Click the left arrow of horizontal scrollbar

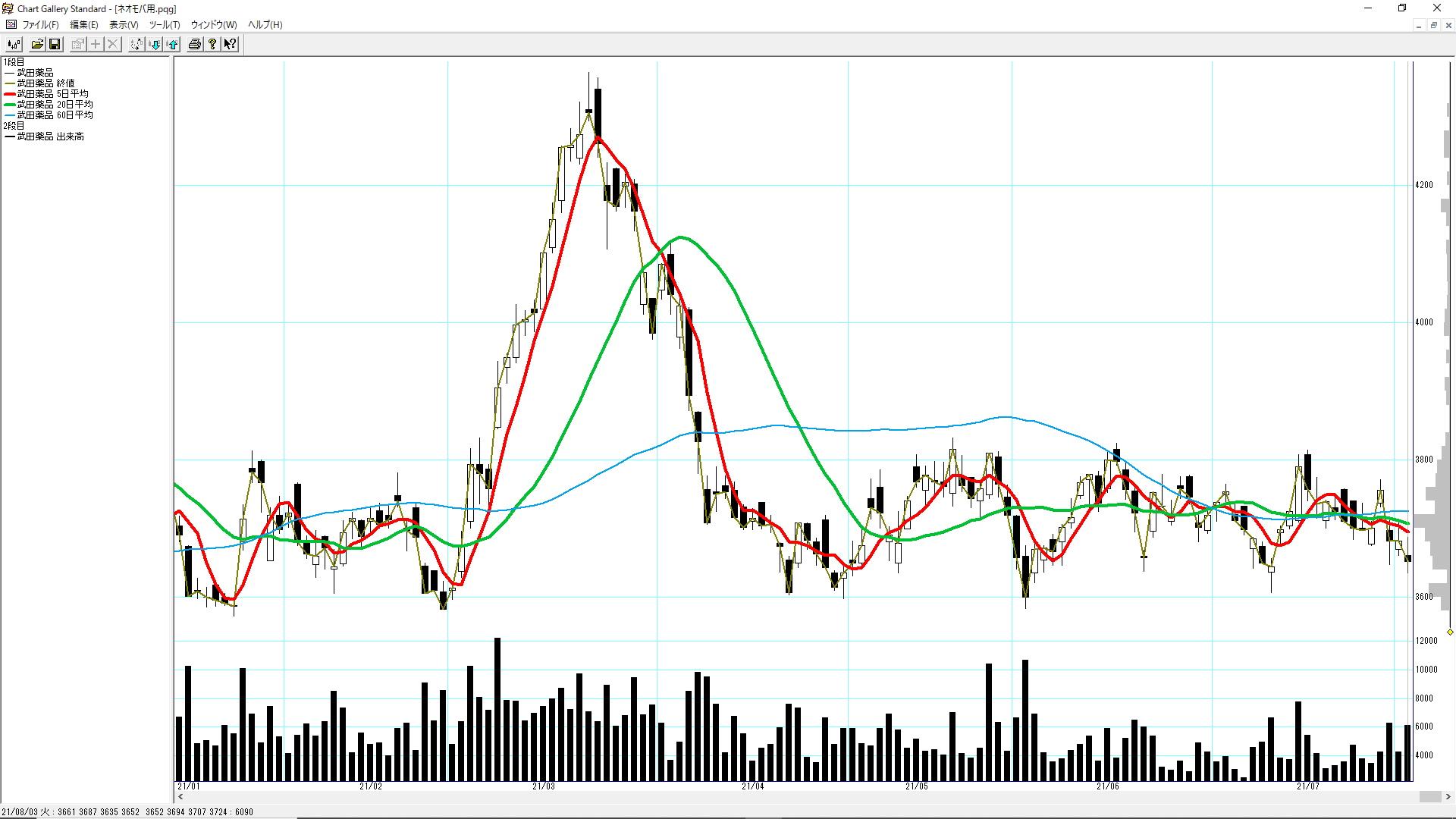tap(180, 796)
